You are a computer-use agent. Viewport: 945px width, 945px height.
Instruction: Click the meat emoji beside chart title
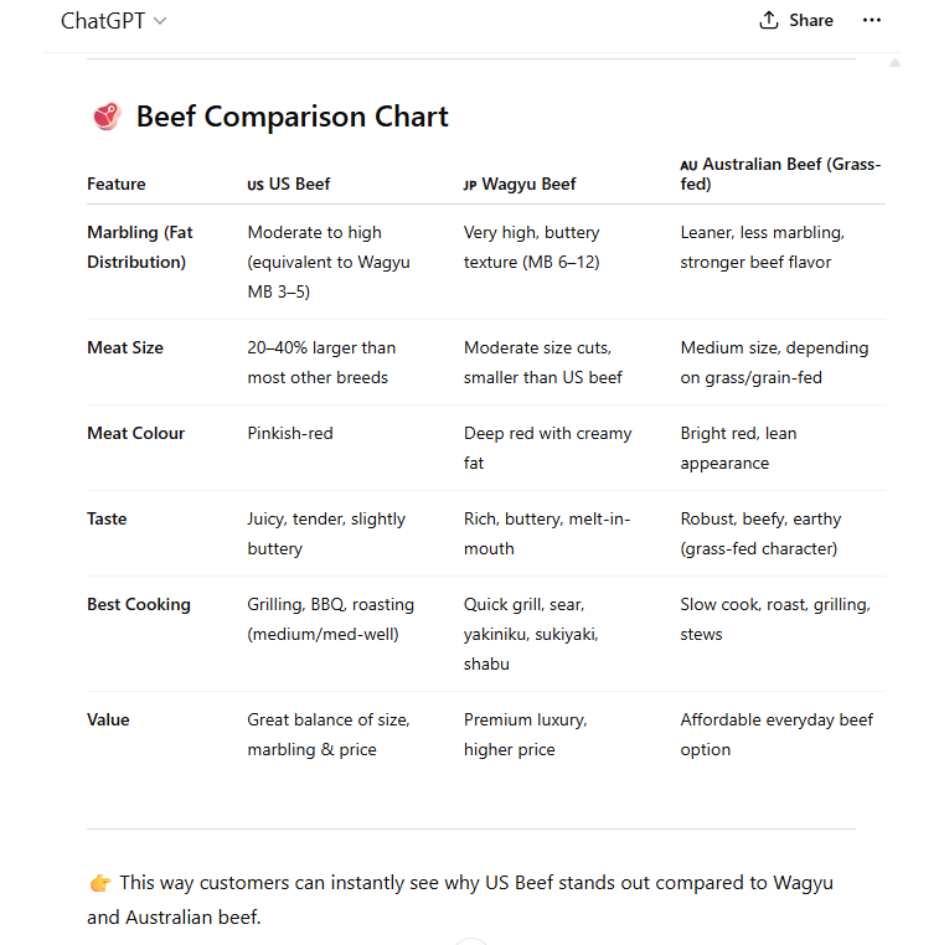coord(107,116)
